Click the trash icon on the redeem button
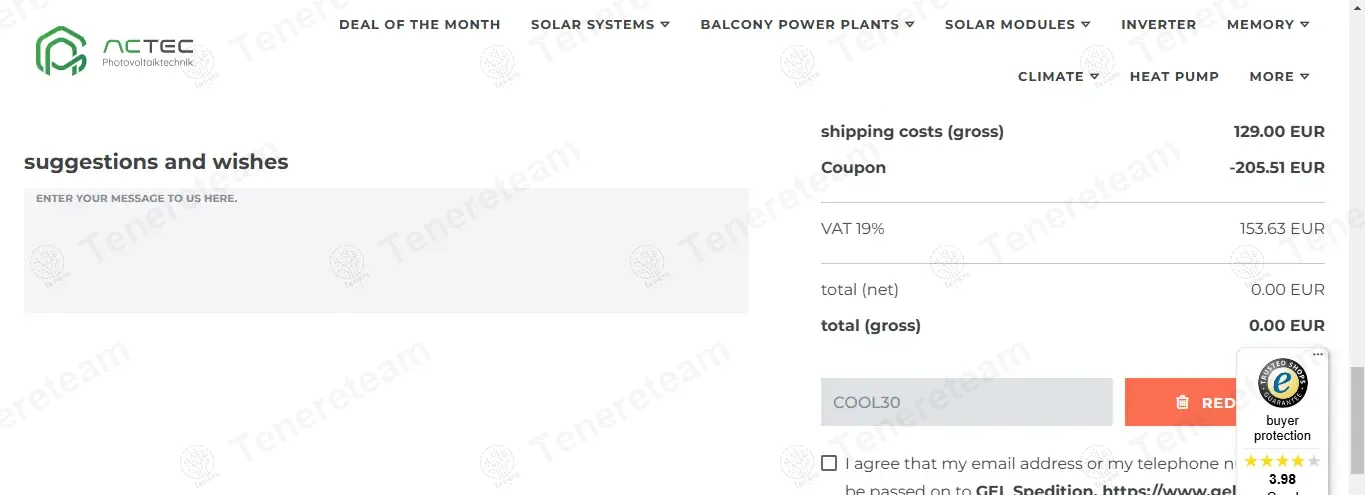This screenshot has height=495, width=1365. pos(1182,402)
